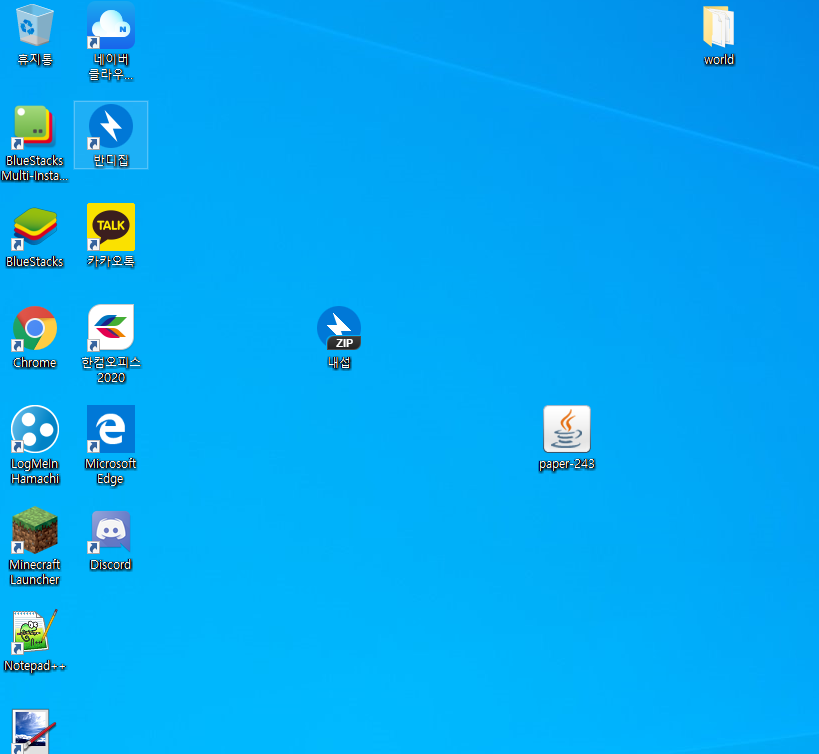Click the "world" folder name label

click(x=719, y=60)
